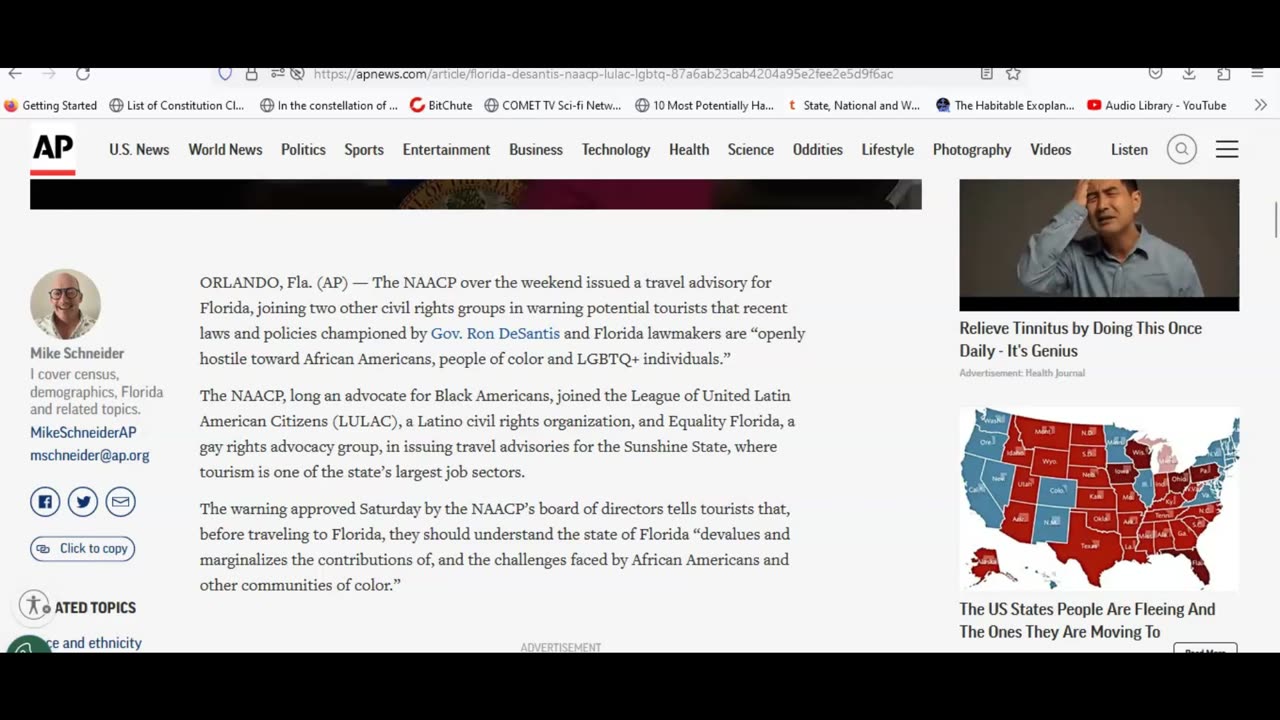Screen dimensions: 1280x720
Task: Open BitChute bookmark
Action: 441,105
